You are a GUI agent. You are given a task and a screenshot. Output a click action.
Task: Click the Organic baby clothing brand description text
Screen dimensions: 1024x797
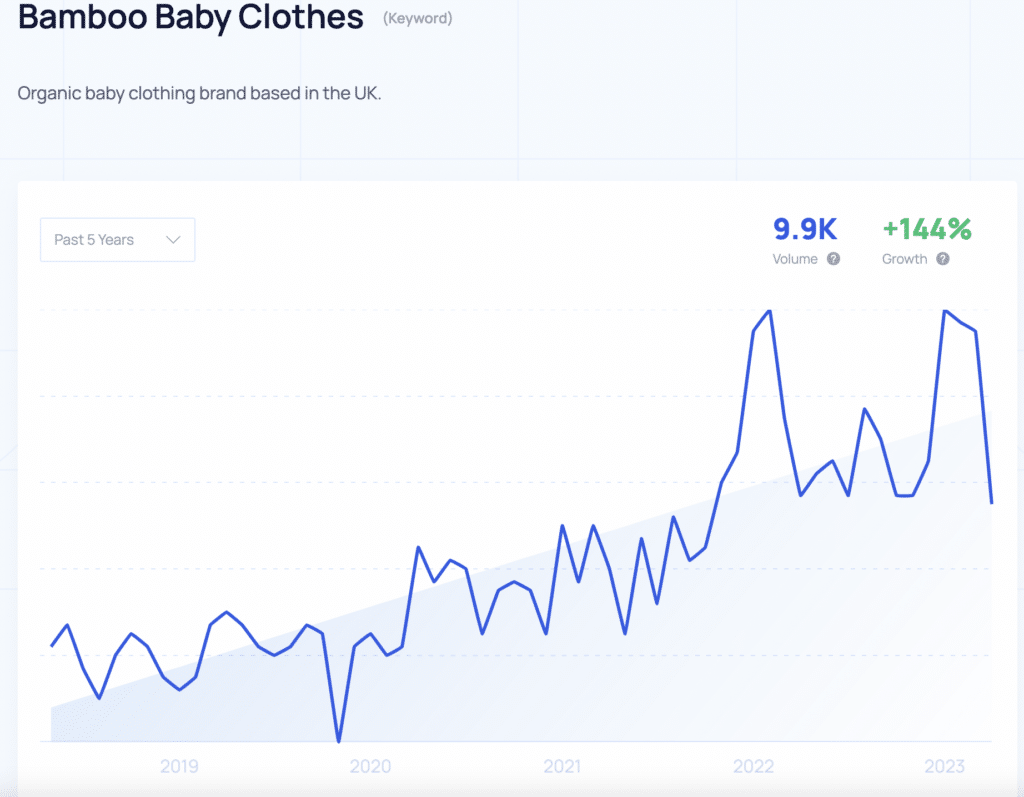(x=199, y=93)
